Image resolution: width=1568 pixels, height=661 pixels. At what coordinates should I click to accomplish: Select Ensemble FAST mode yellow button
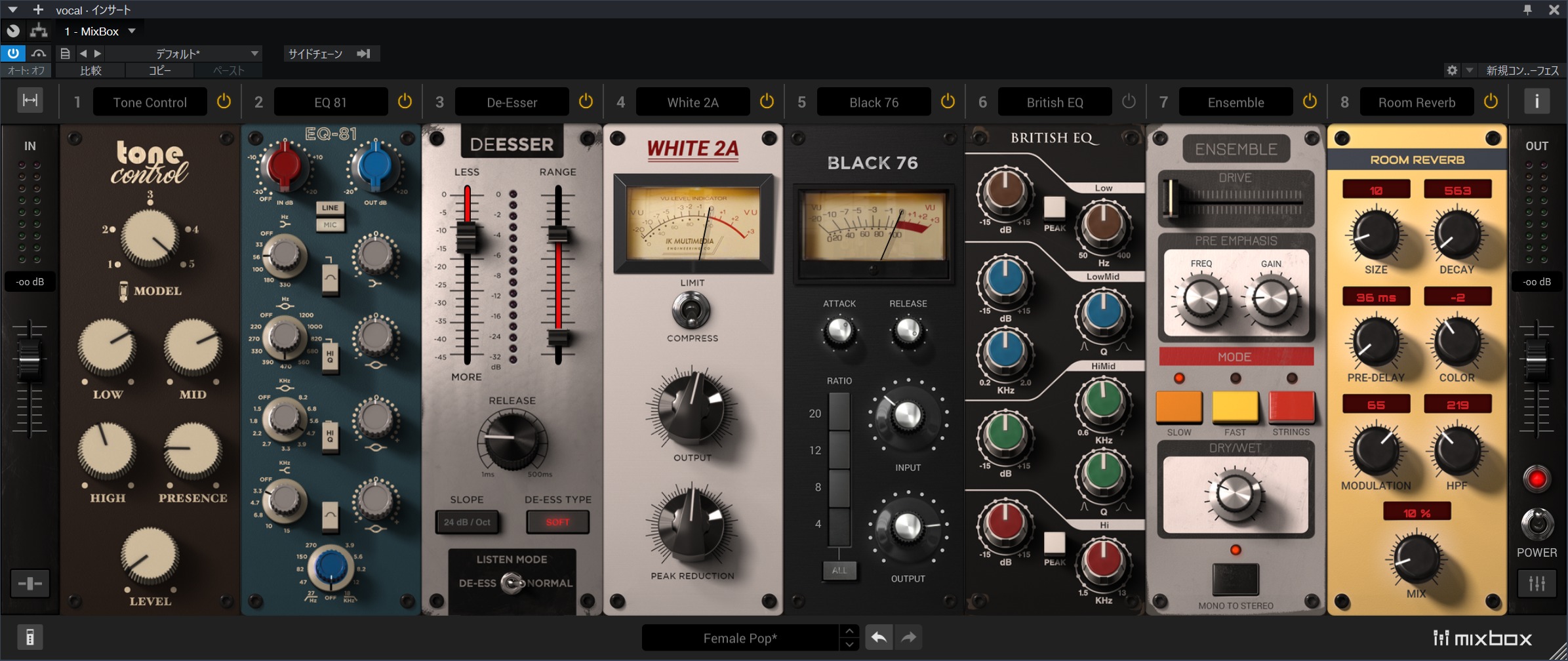pyautogui.click(x=1235, y=407)
